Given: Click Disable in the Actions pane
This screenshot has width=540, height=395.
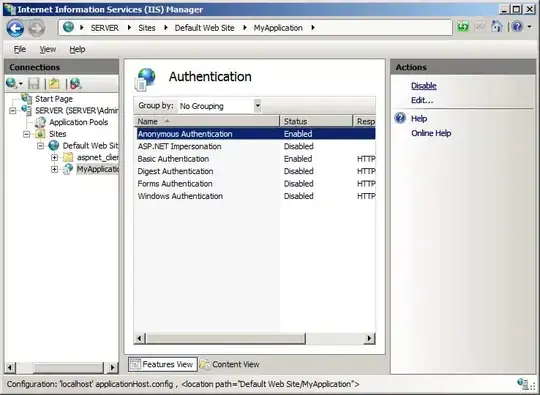Looking at the screenshot, I should (x=424, y=86).
